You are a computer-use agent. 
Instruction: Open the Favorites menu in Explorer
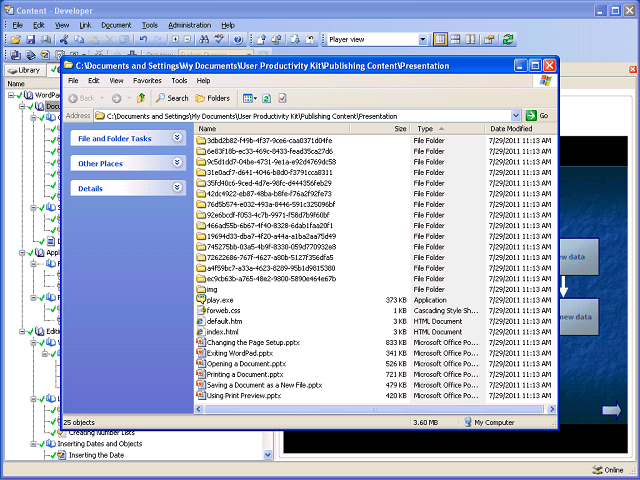click(147, 80)
